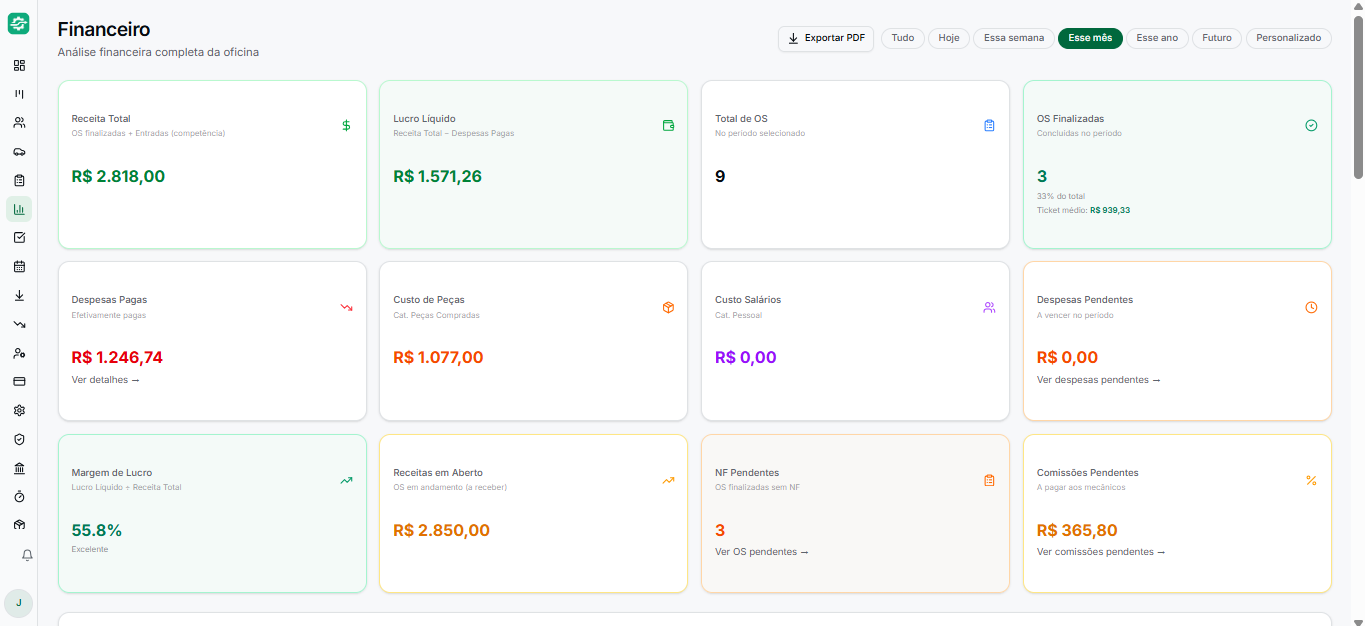Open the clients (people) icon in sidebar

tap(19, 123)
